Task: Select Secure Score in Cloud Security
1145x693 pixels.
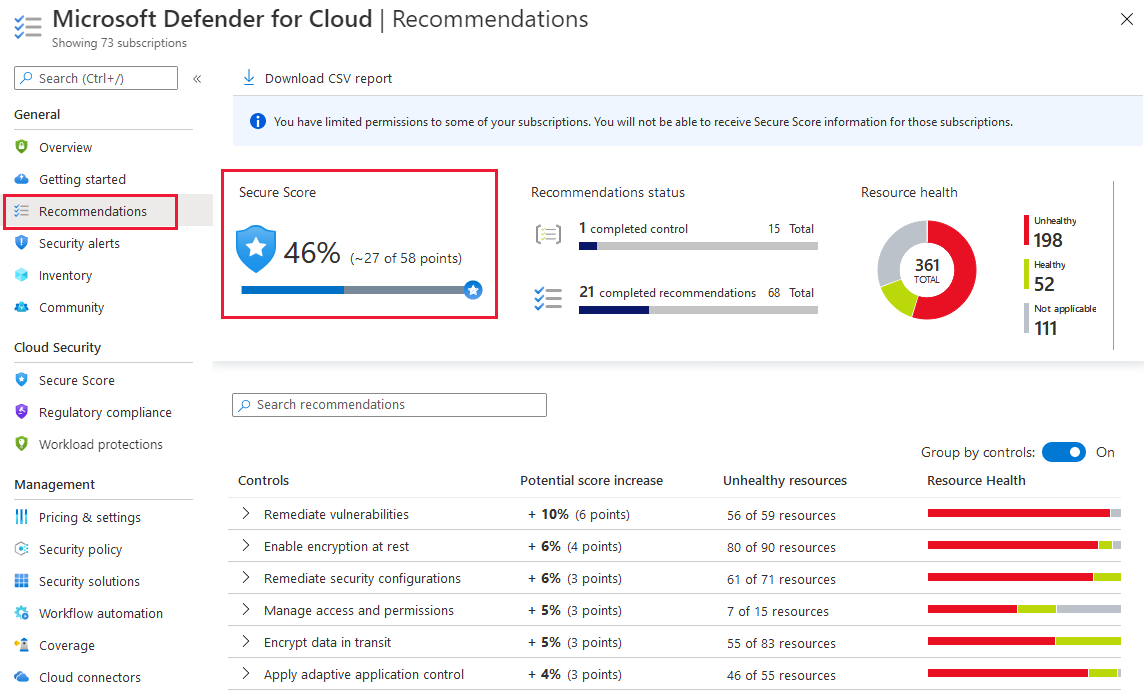Action: point(76,380)
